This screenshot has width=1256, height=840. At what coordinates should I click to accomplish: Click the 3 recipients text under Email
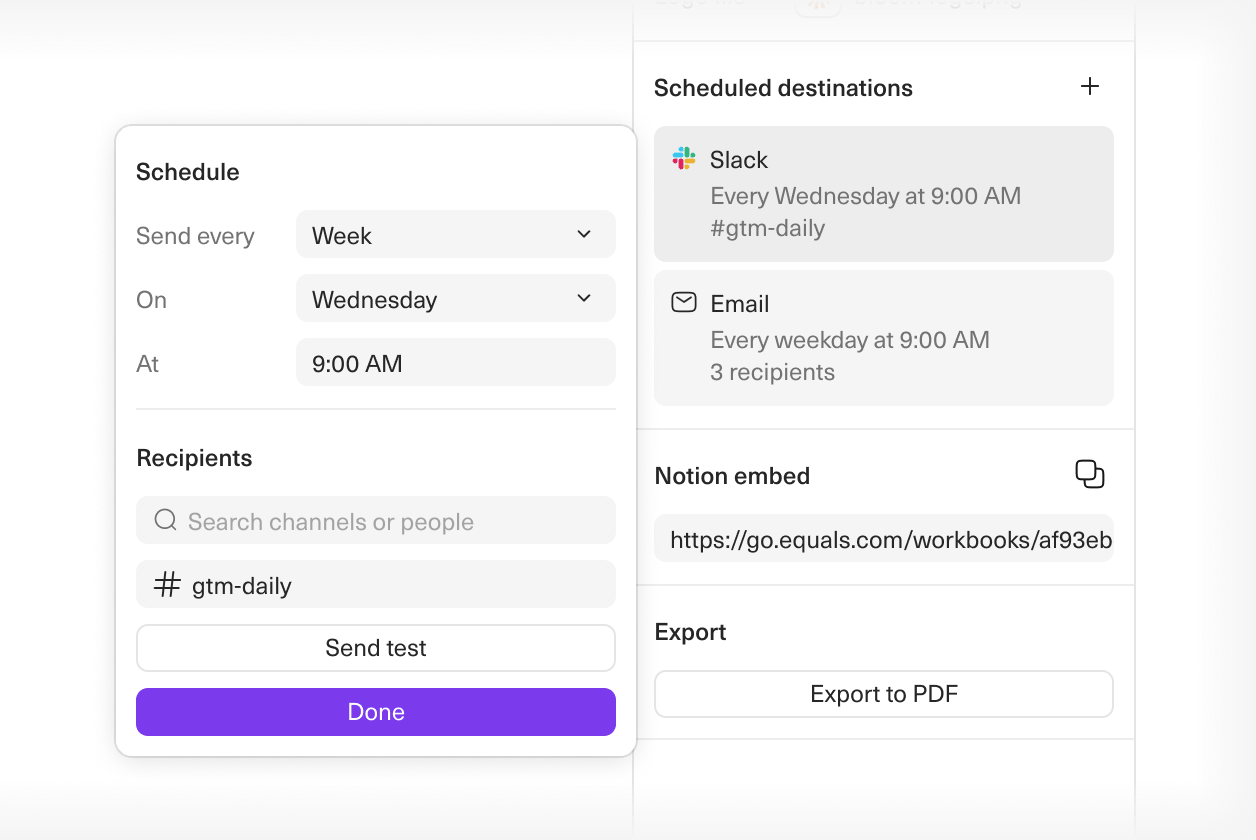tap(772, 372)
